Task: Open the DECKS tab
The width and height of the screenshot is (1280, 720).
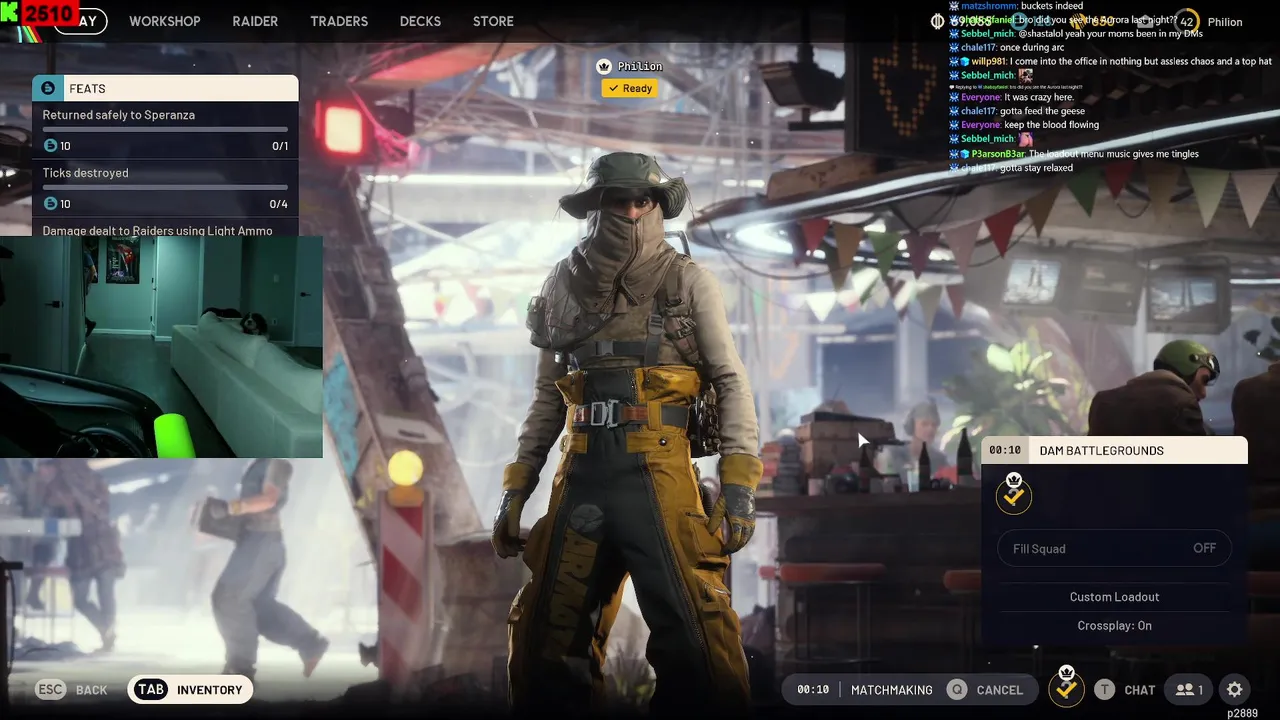Action: (x=420, y=21)
